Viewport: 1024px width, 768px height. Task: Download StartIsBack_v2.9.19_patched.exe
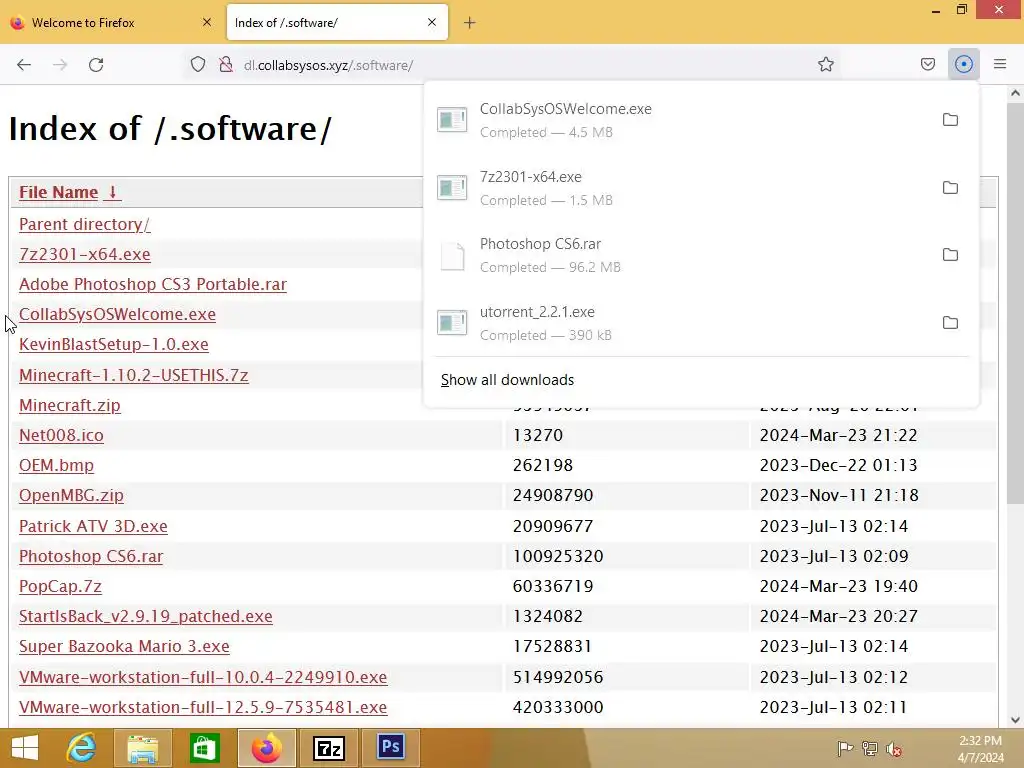click(146, 616)
